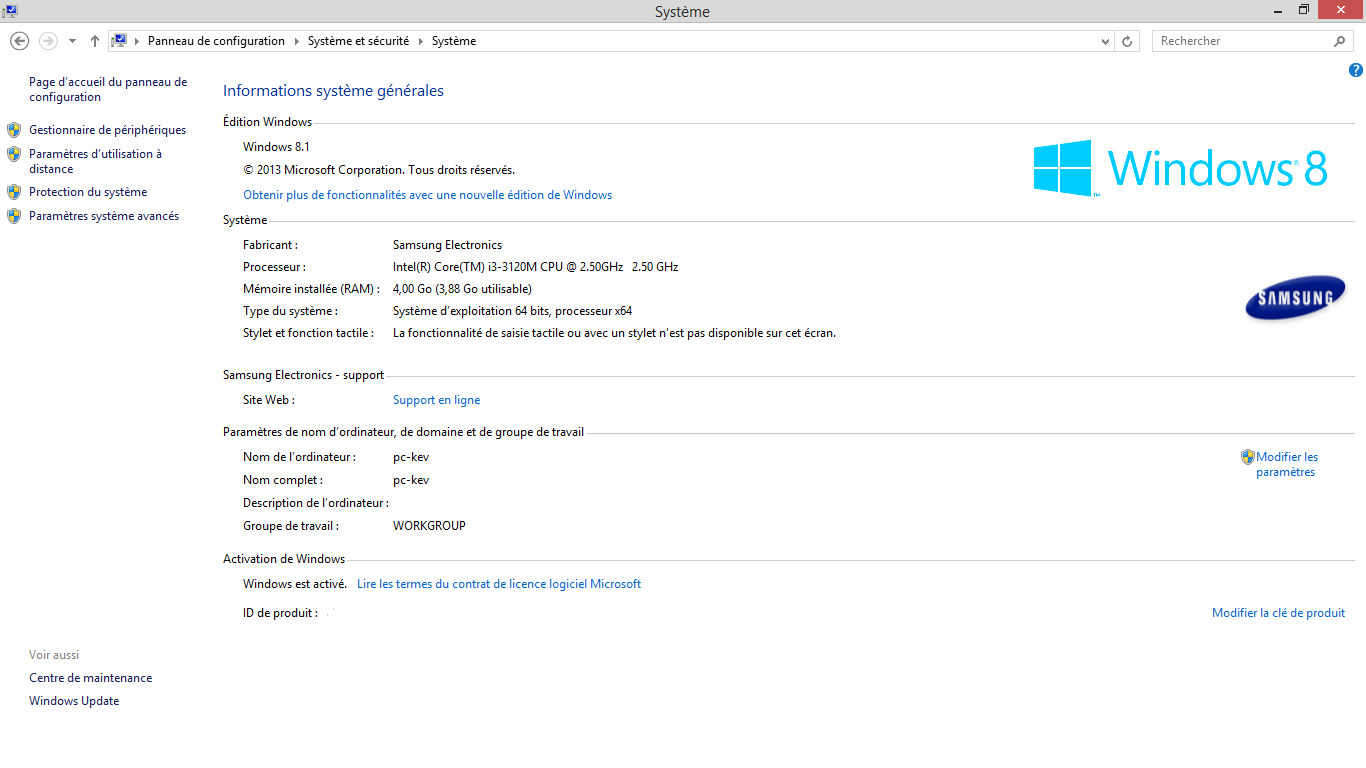Open Page d'accueil du panneau de configuration
Viewport: 1366px width, 768px height.
click(108, 90)
